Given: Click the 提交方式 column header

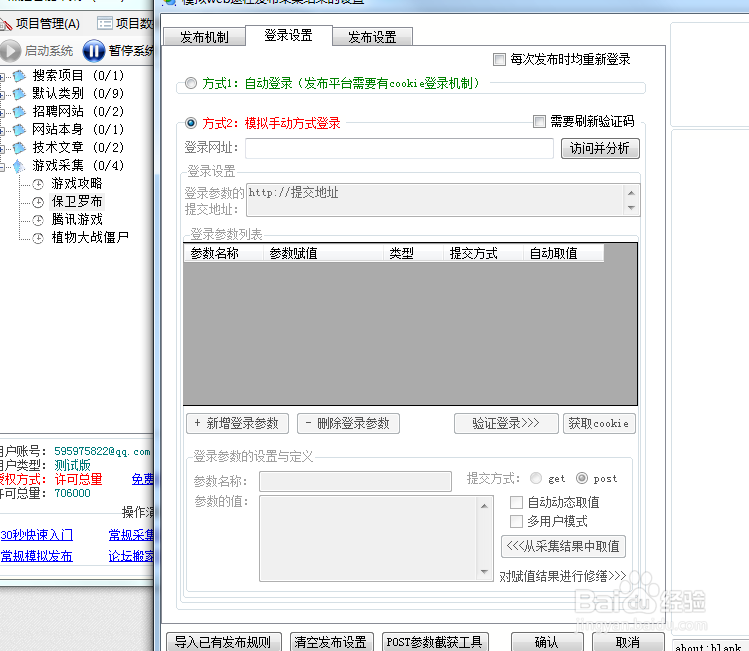Looking at the screenshot, I should point(483,253).
